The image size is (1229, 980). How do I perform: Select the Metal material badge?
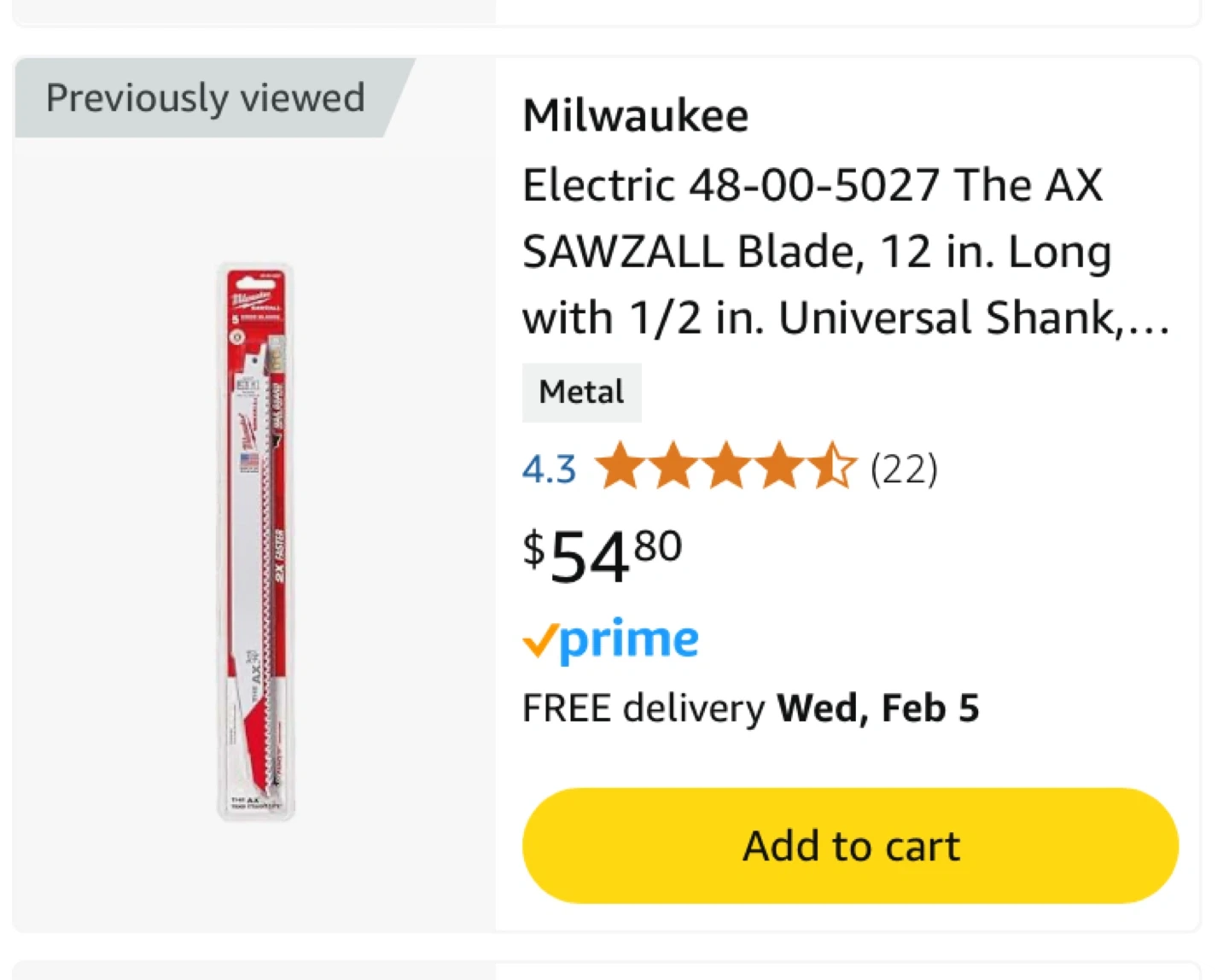[581, 393]
